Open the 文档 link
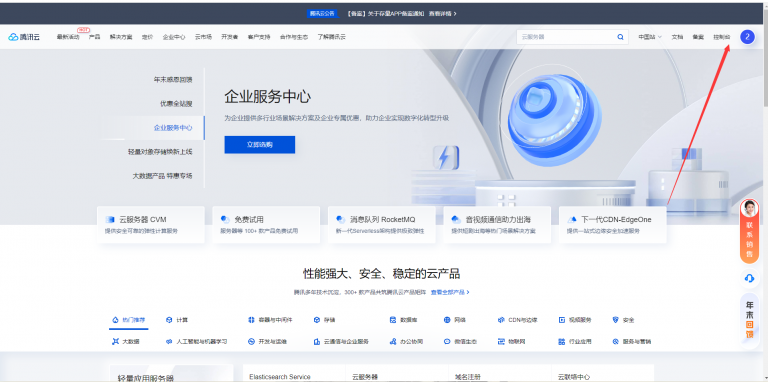 pos(677,37)
